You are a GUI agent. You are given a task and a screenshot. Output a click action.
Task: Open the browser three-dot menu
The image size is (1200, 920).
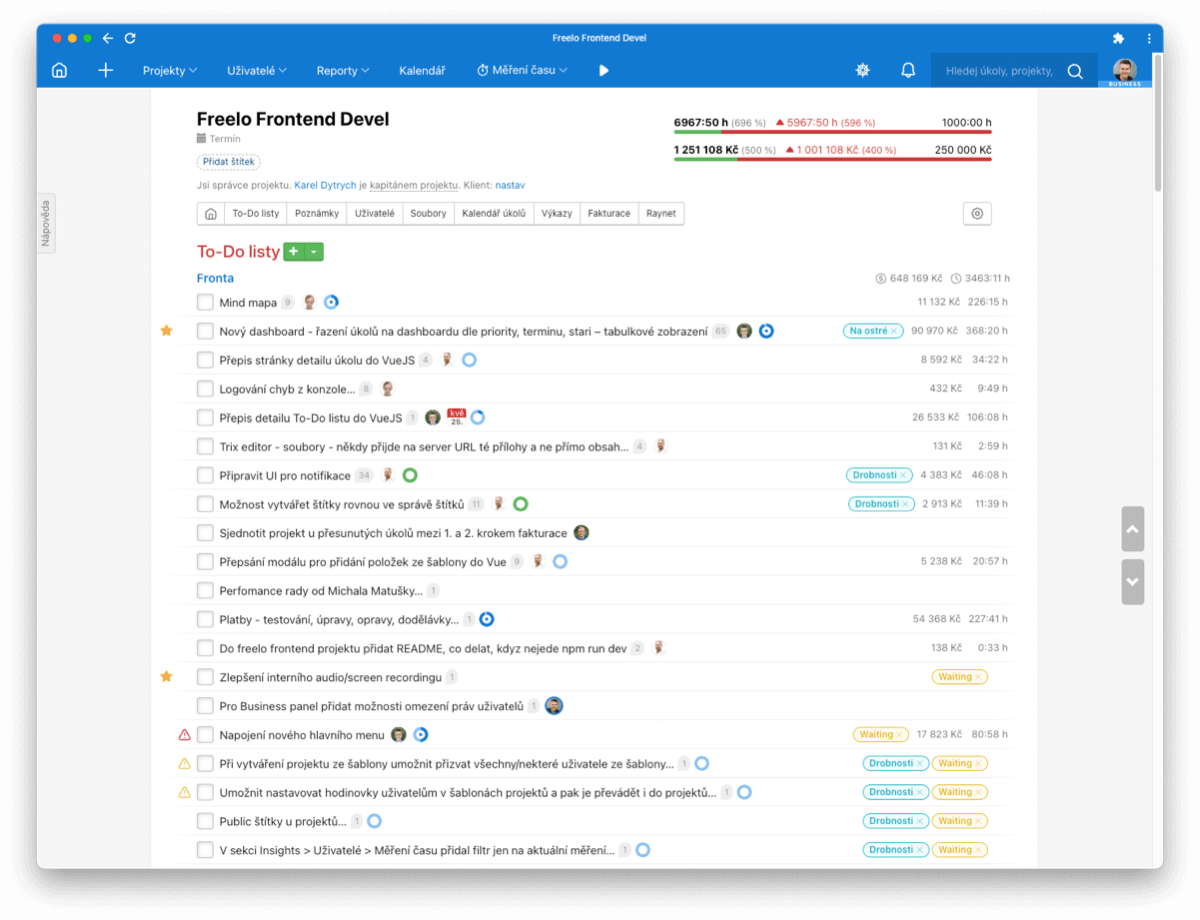[x=1148, y=38]
